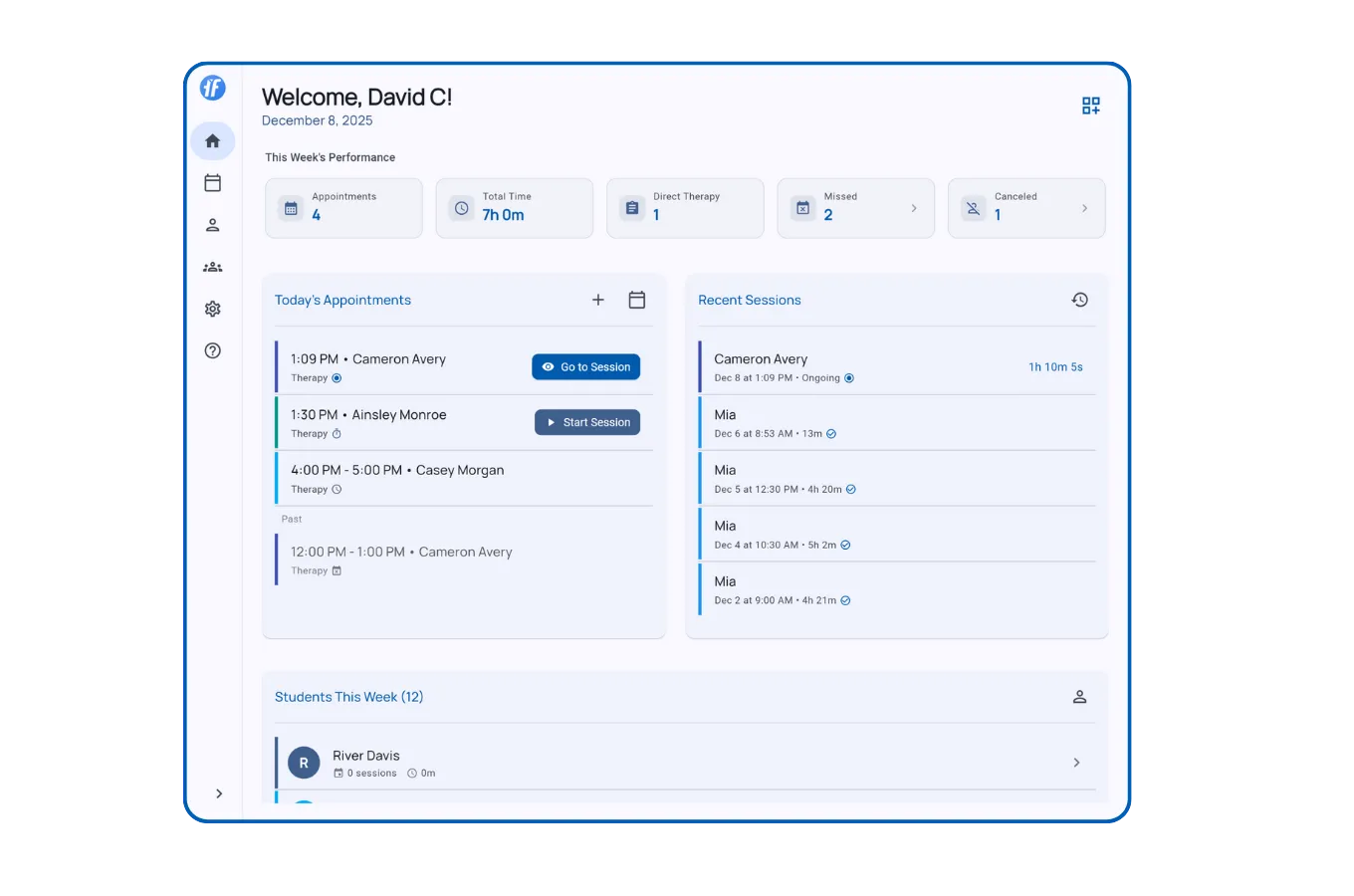View session history via Recent Sessions clock icon
This screenshot has height=896, width=1354.
click(1079, 299)
